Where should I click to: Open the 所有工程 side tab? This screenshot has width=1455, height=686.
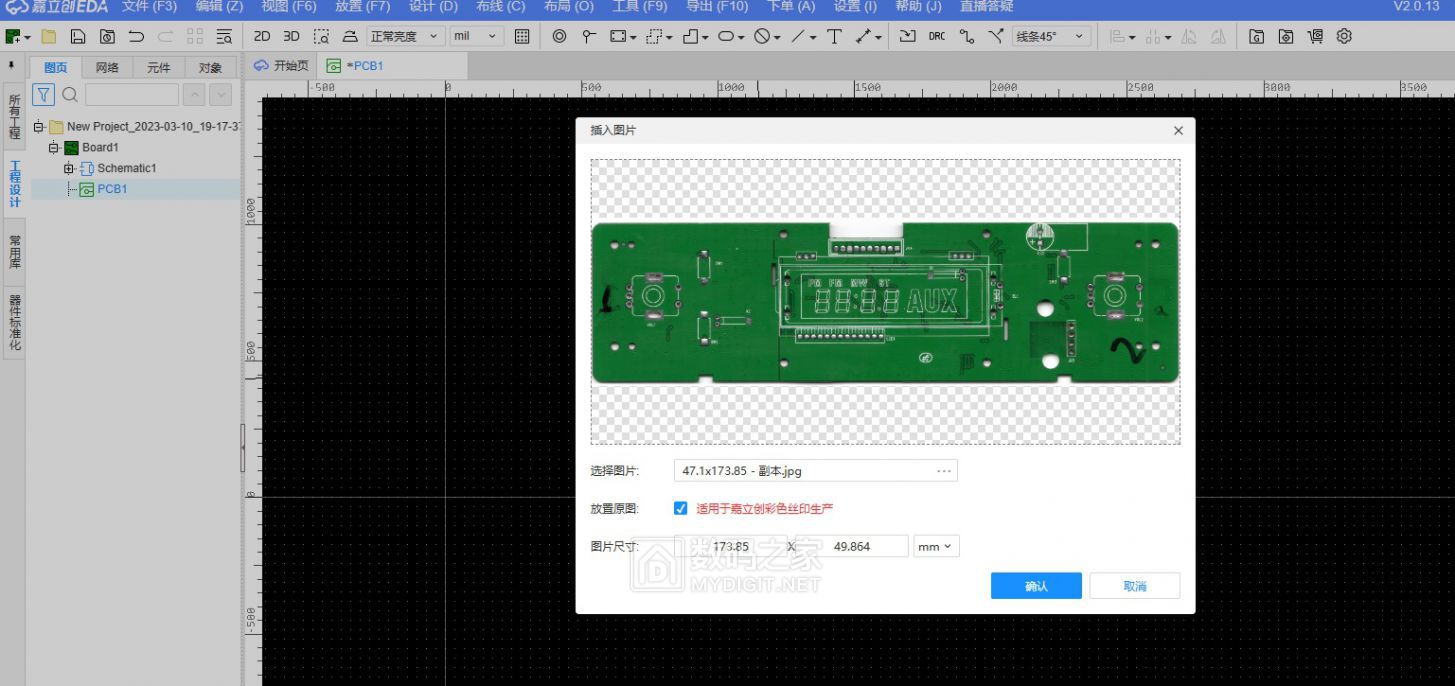pos(14,117)
